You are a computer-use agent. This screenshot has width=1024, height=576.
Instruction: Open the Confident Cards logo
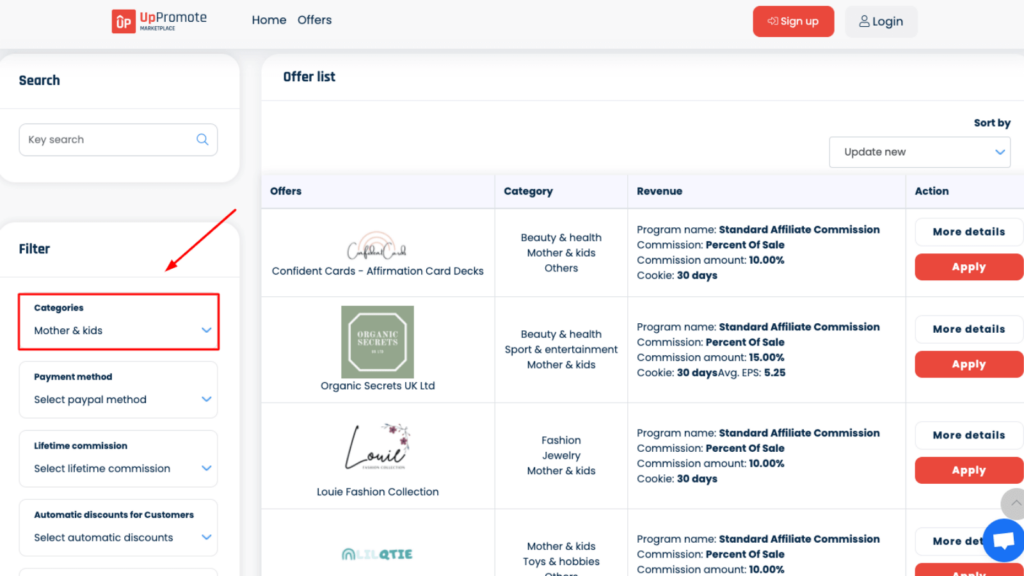(x=377, y=247)
